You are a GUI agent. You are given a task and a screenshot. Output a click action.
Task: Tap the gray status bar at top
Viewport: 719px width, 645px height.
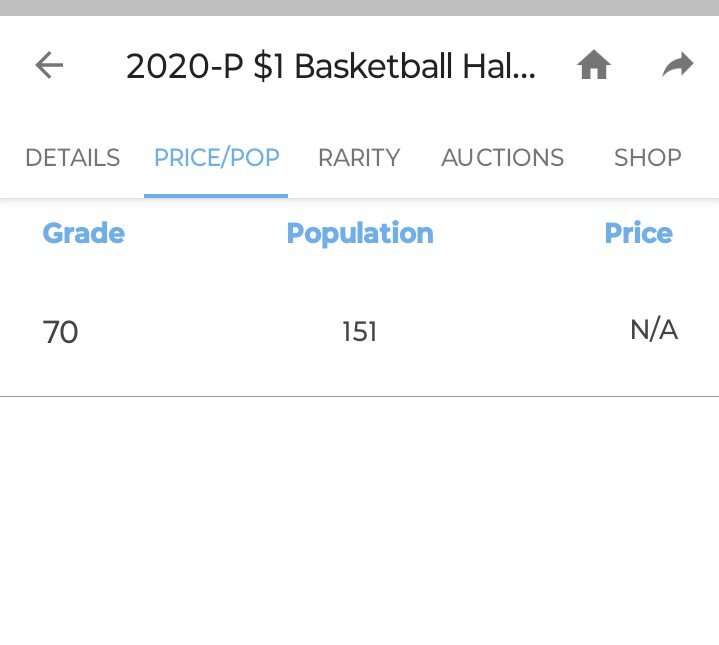[360, 7]
